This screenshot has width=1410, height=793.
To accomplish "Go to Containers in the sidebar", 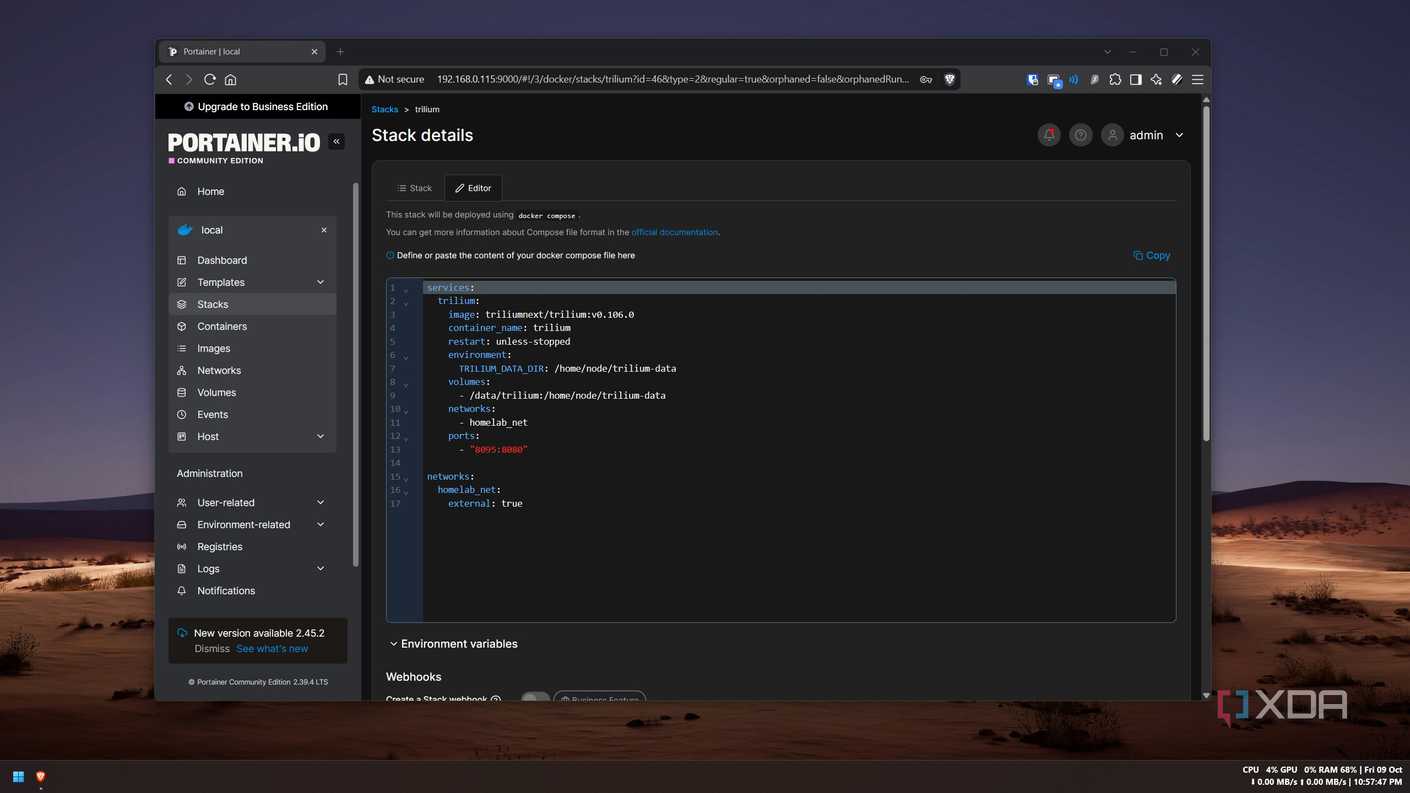I will pyautogui.click(x=252, y=326).
